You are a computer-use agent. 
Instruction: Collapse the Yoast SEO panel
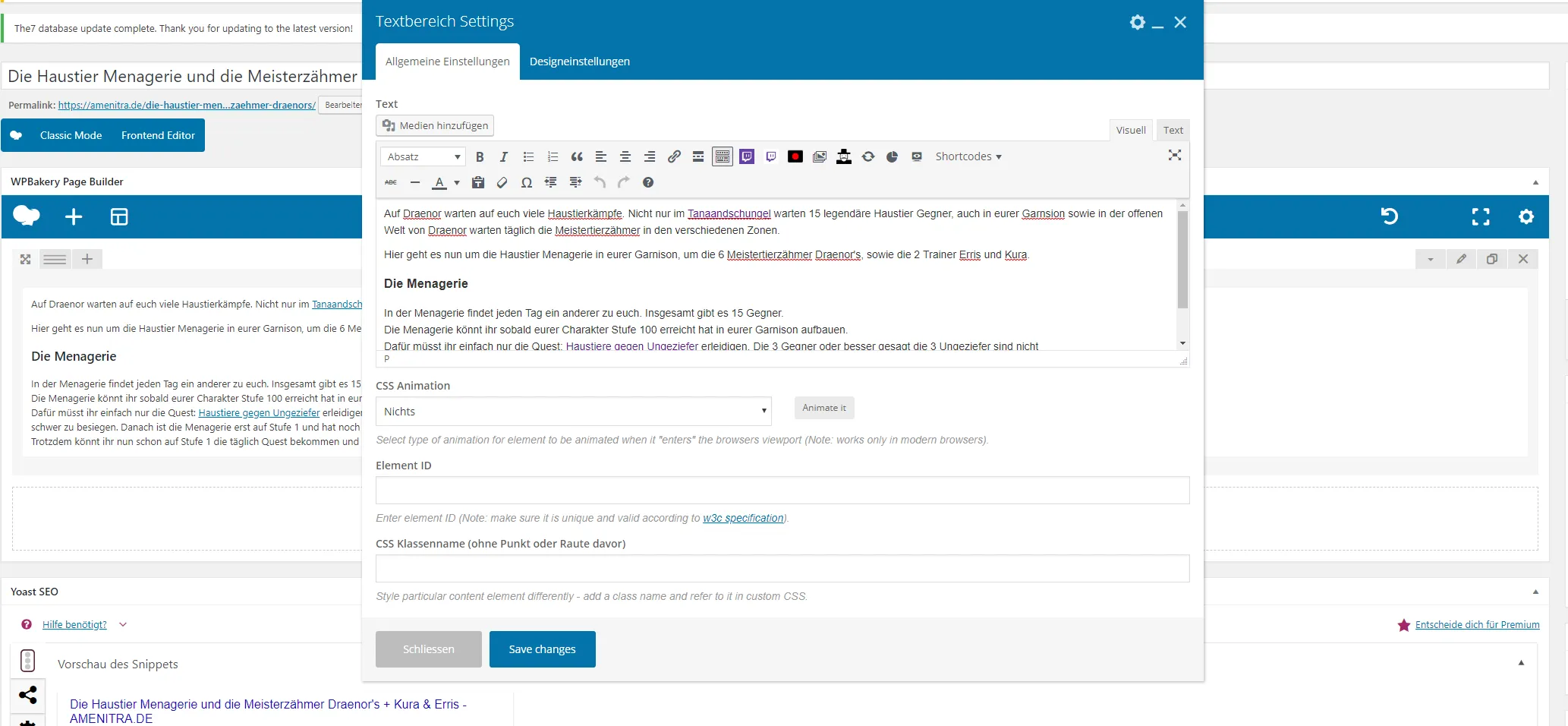pyautogui.click(x=1535, y=592)
